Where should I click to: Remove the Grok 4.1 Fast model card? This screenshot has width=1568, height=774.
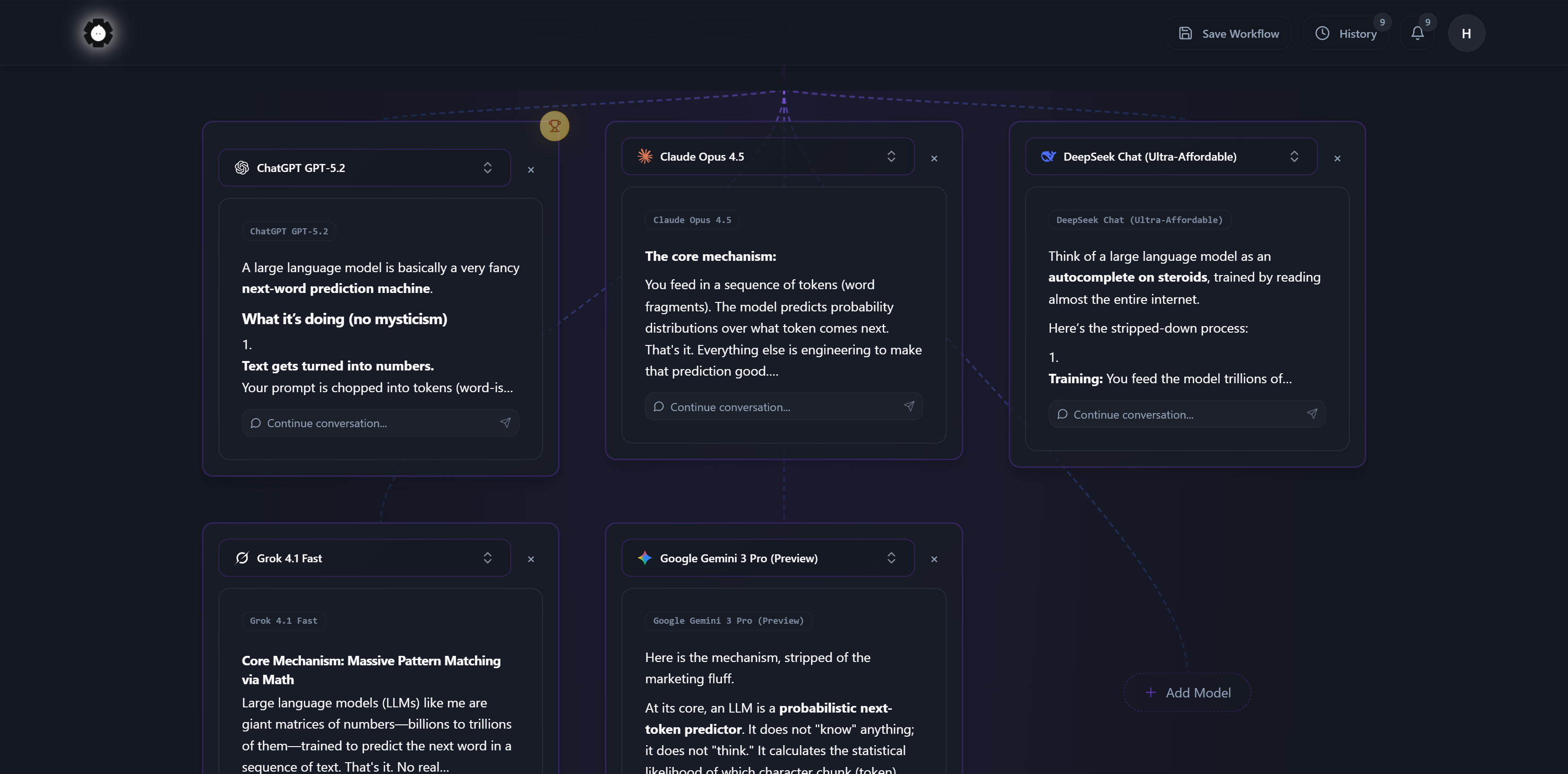point(531,559)
